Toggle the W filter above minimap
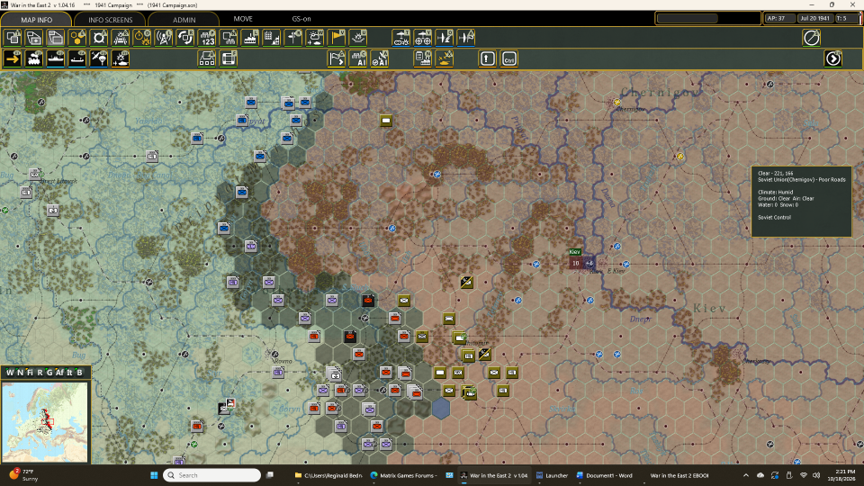 point(10,372)
